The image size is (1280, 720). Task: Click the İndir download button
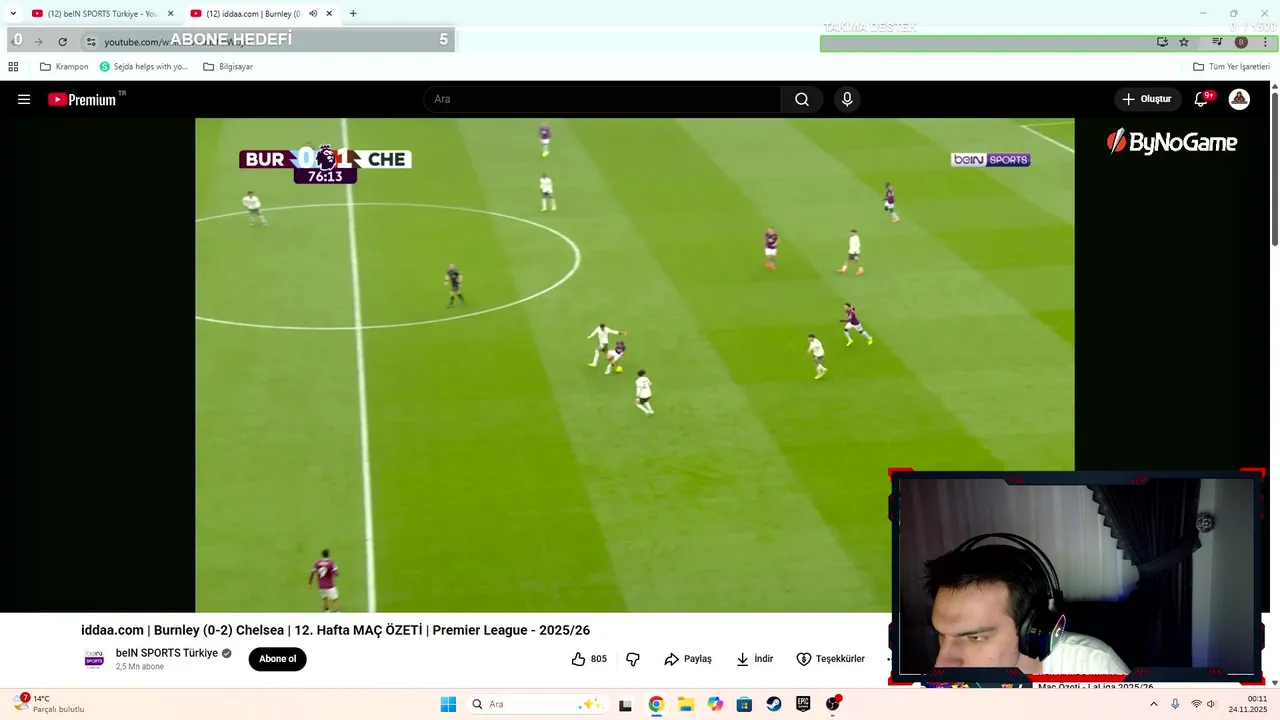point(755,659)
